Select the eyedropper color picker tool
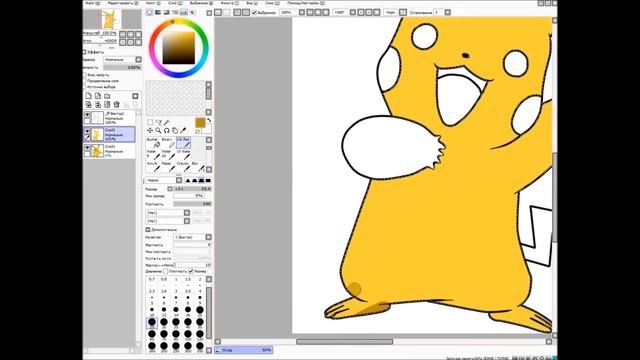Image resolution: width=640 pixels, height=360 pixels. pyautogui.click(x=183, y=131)
